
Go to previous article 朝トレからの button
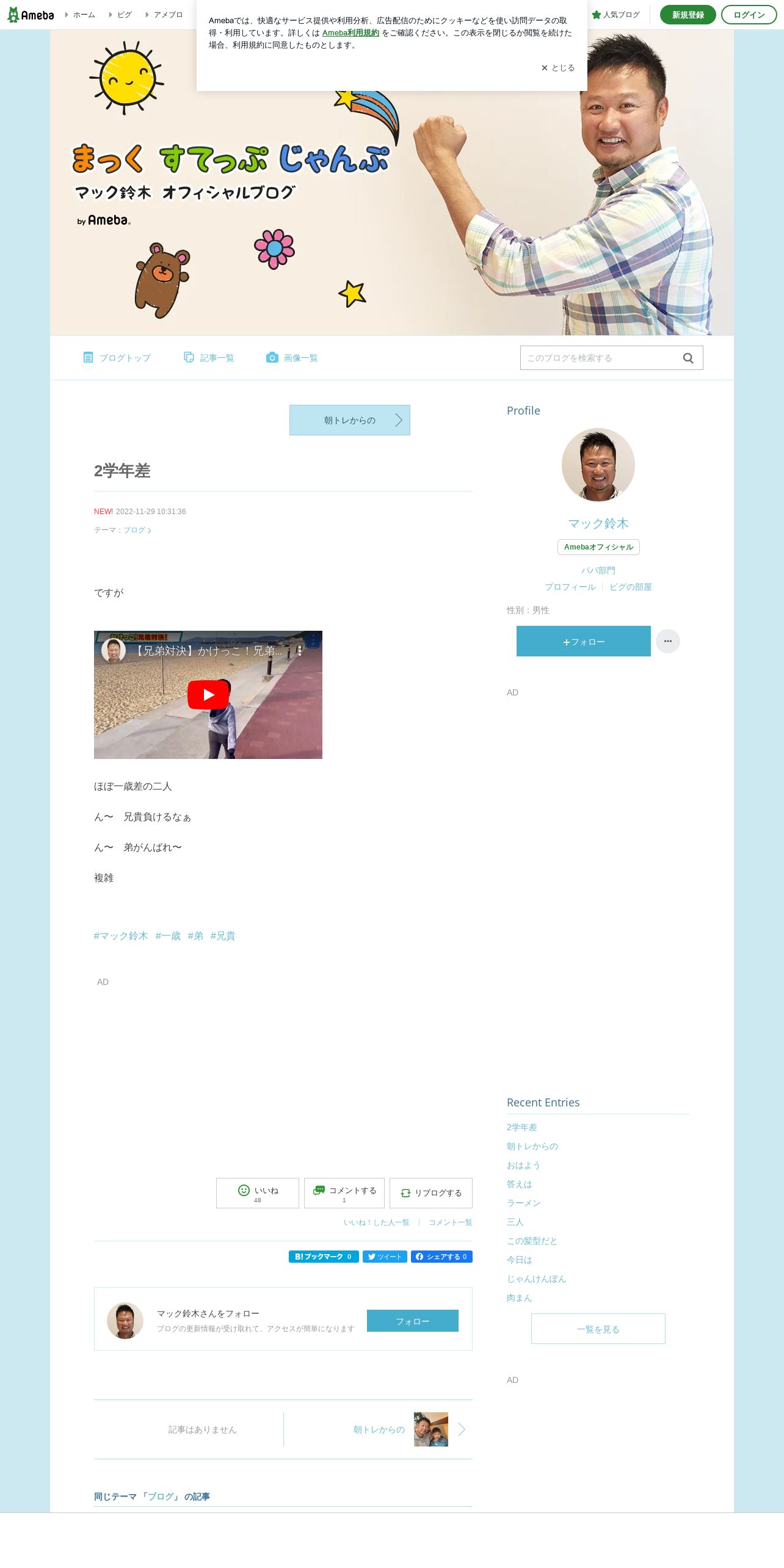tap(350, 420)
